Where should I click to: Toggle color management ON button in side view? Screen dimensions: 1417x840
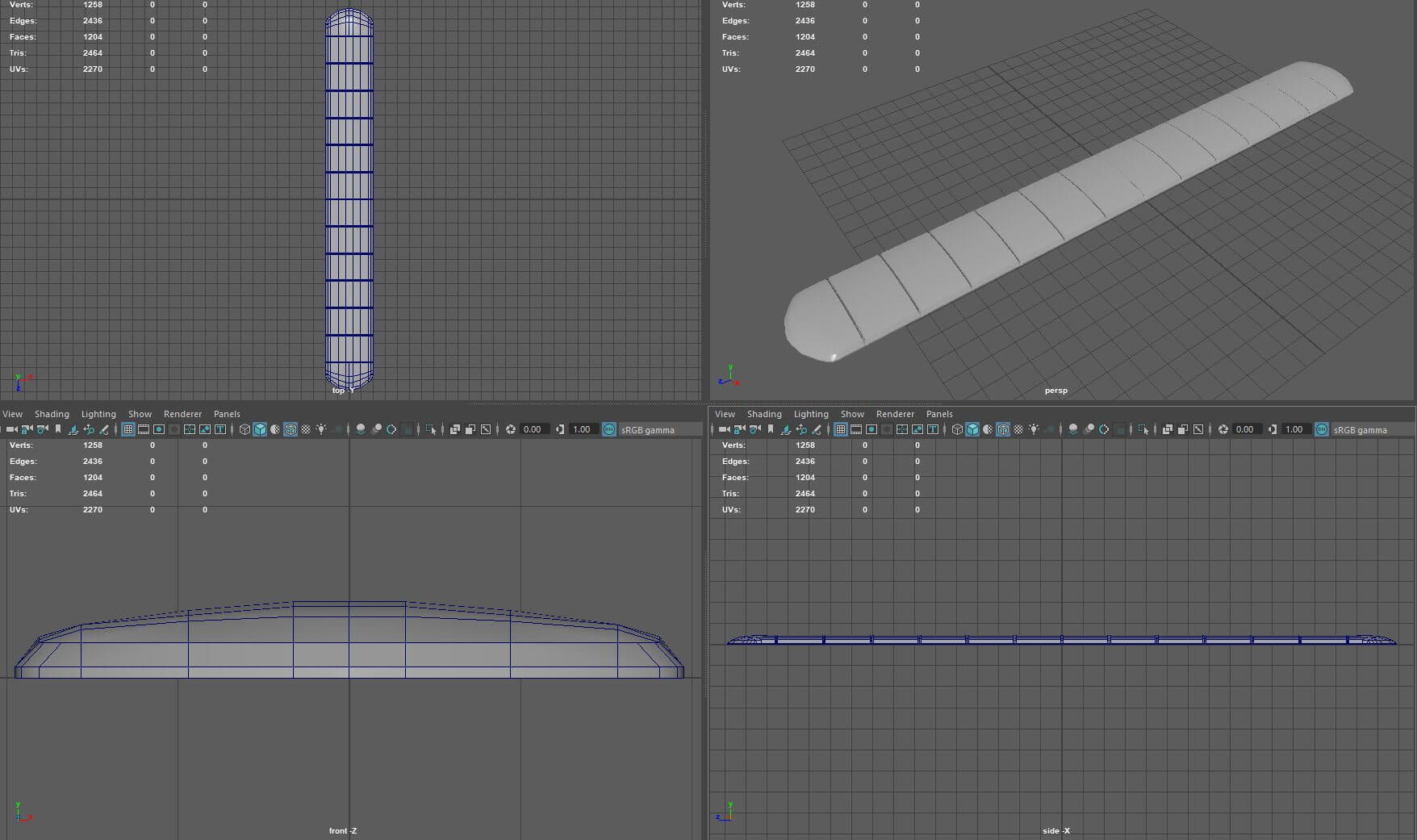pos(1322,429)
